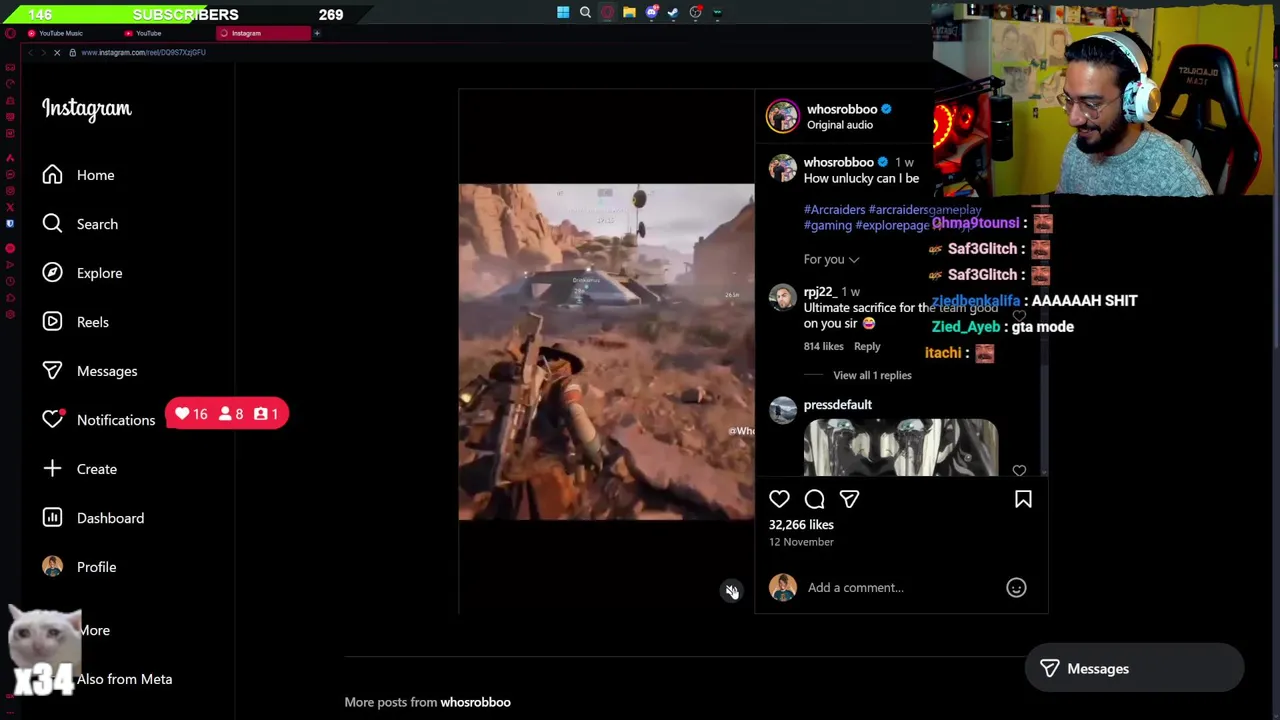This screenshot has width=1280, height=720.
Task: Toggle reel audio mute button
Action: click(x=732, y=592)
